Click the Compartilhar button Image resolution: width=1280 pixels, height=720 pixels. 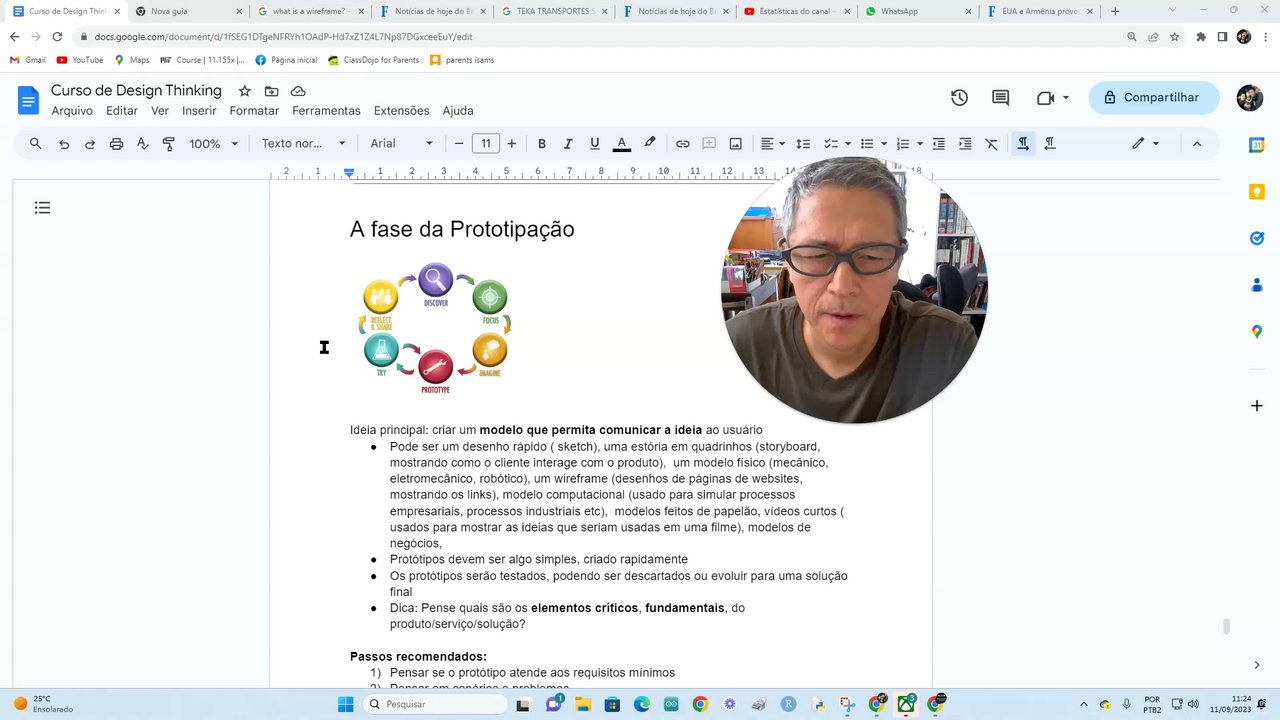click(1154, 98)
